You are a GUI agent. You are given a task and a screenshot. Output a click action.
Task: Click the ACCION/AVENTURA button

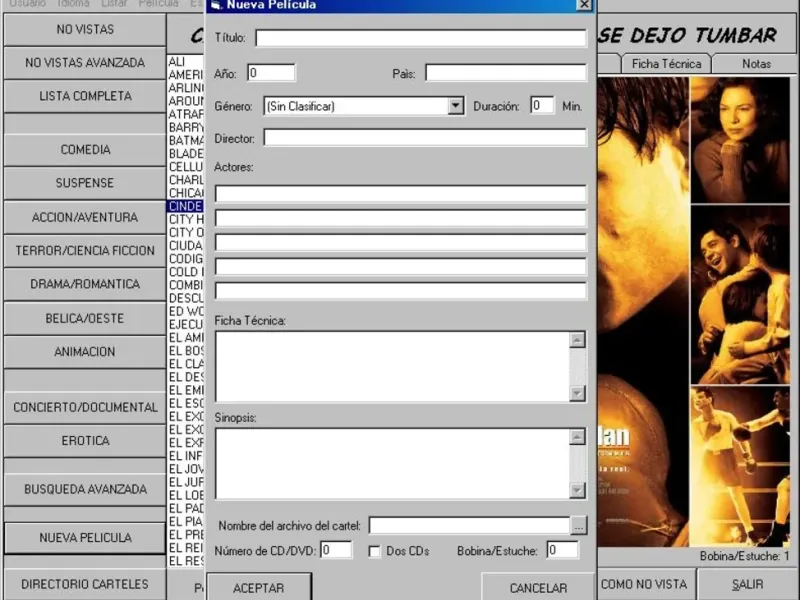(x=85, y=217)
